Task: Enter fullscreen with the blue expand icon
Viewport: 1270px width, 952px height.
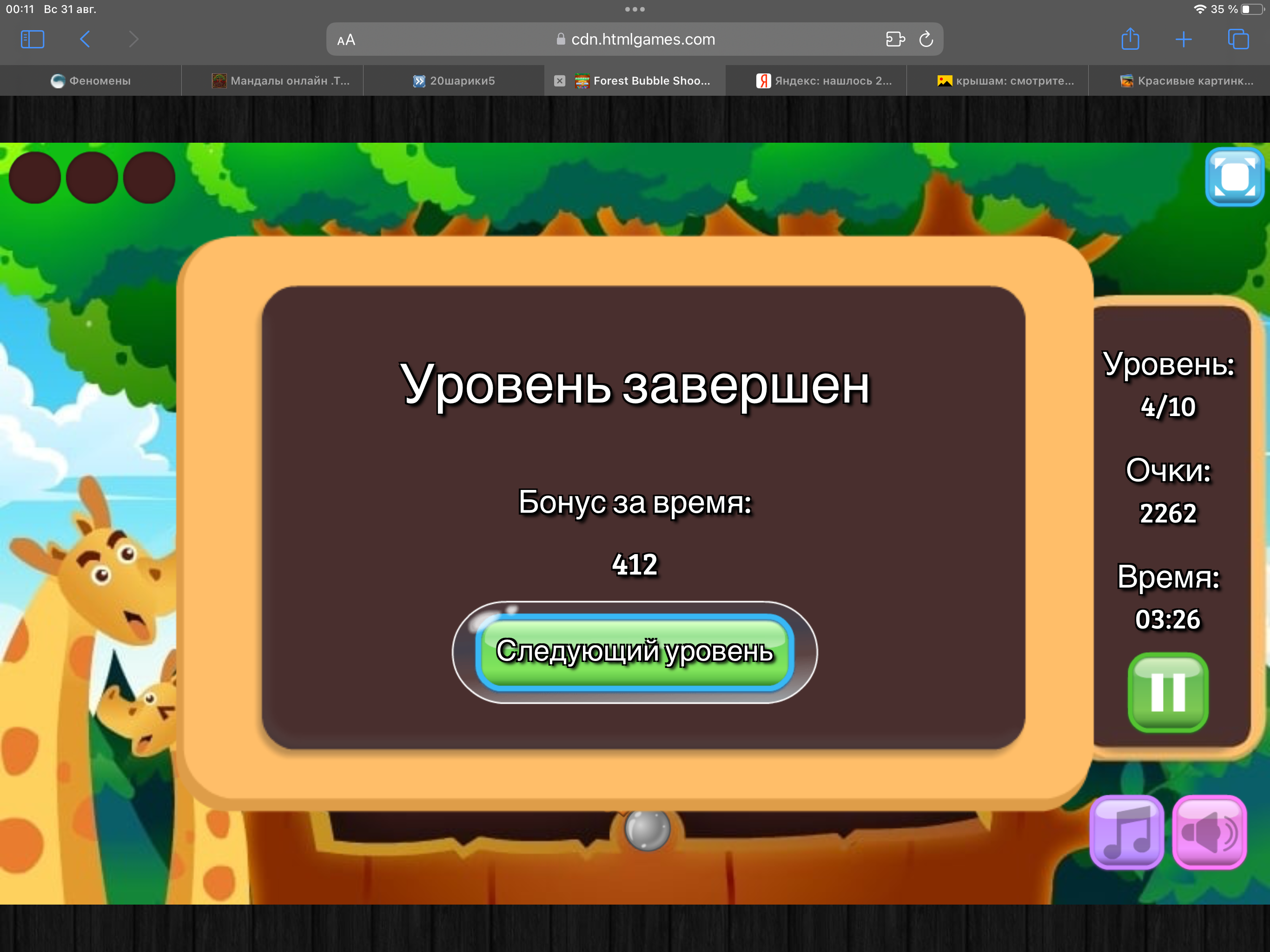Action: point(1234,177)
